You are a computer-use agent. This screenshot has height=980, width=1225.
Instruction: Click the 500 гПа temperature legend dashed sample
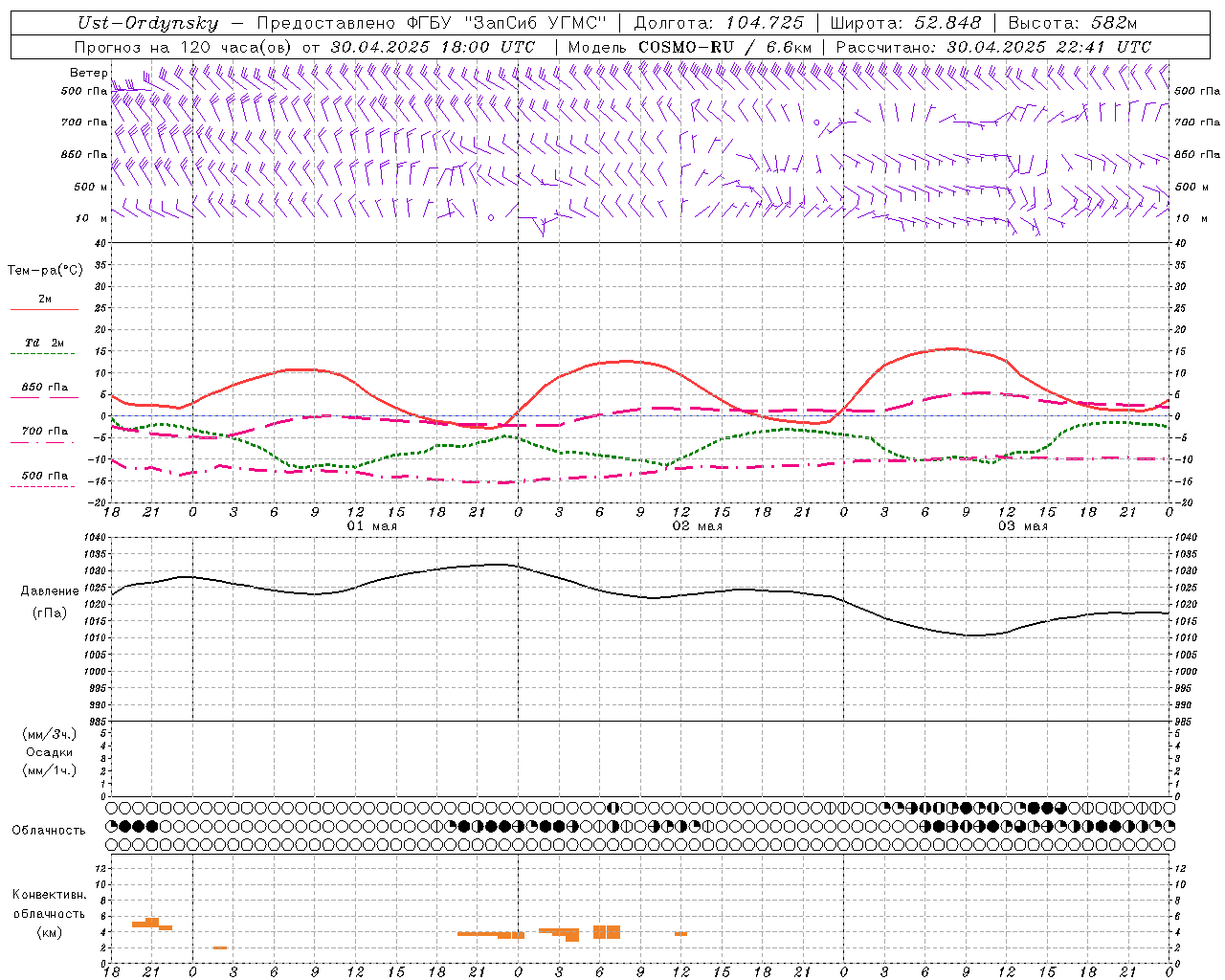pyautogui.click(x=42, y=486)
